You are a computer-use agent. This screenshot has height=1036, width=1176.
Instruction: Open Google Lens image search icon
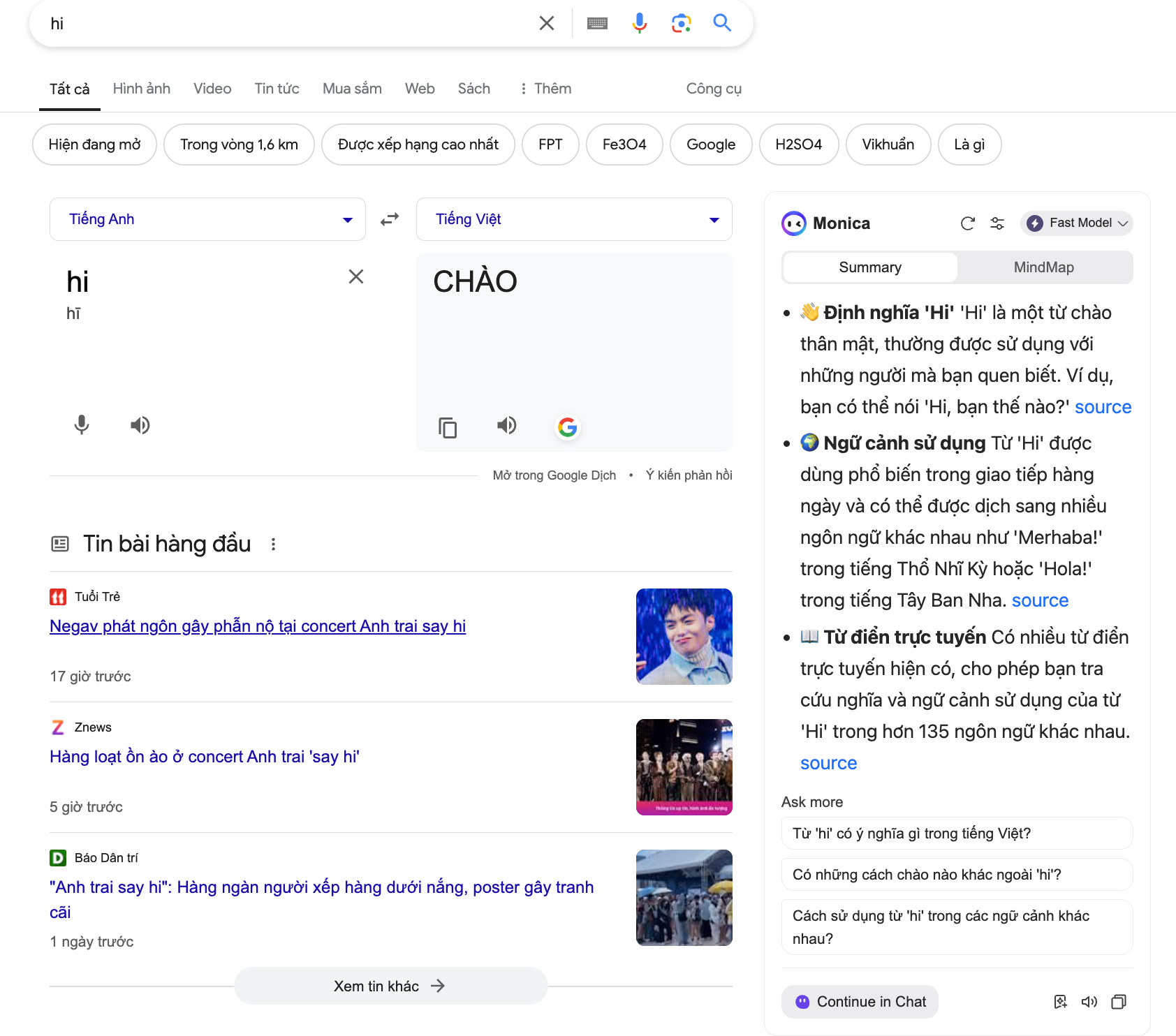point(681,23)
